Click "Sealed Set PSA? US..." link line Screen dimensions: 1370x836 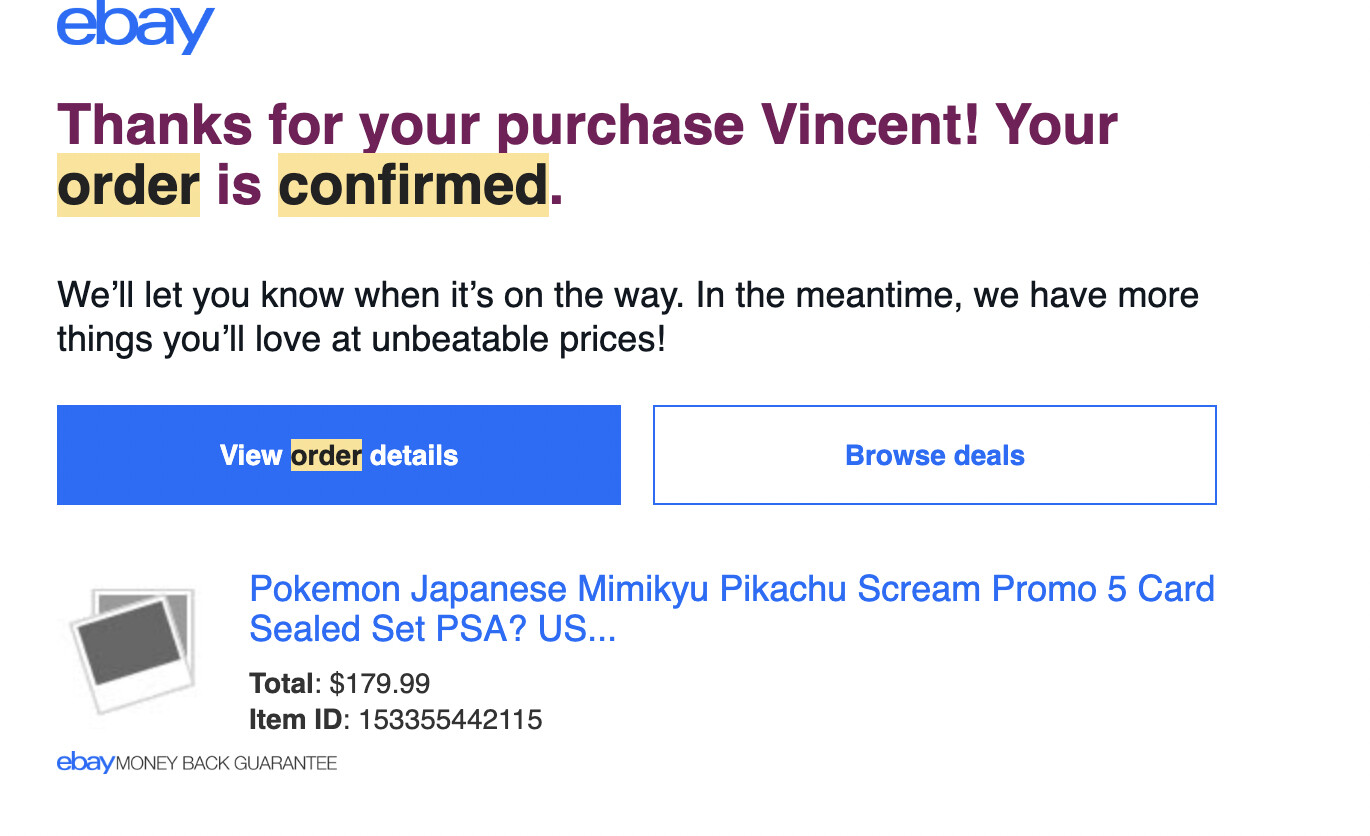tap(432, 629)
